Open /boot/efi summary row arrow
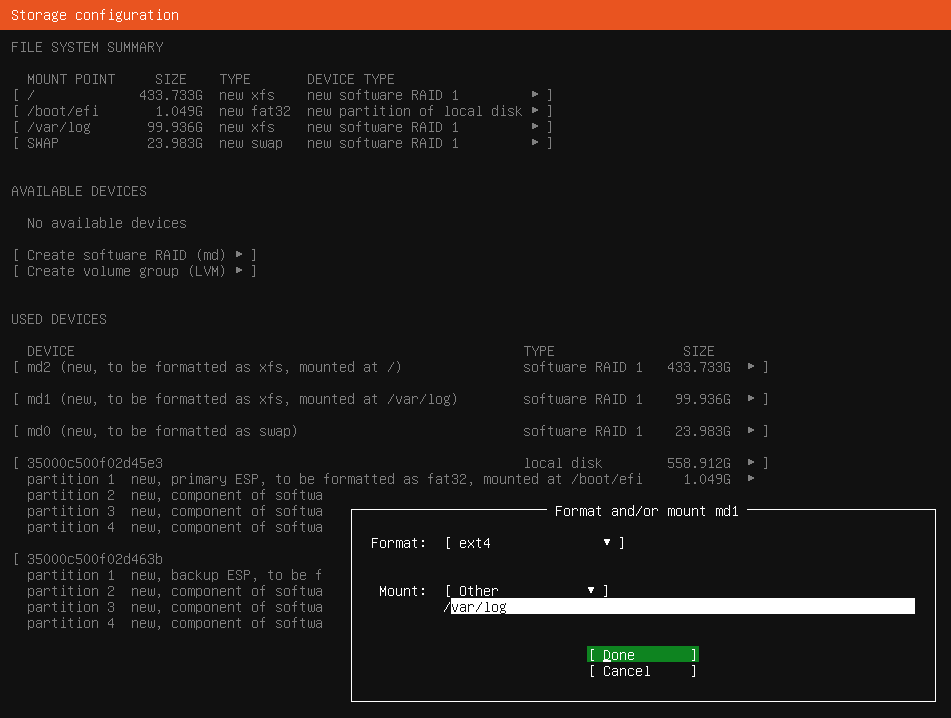Screen dimensions: 951x718 (535, 111)
